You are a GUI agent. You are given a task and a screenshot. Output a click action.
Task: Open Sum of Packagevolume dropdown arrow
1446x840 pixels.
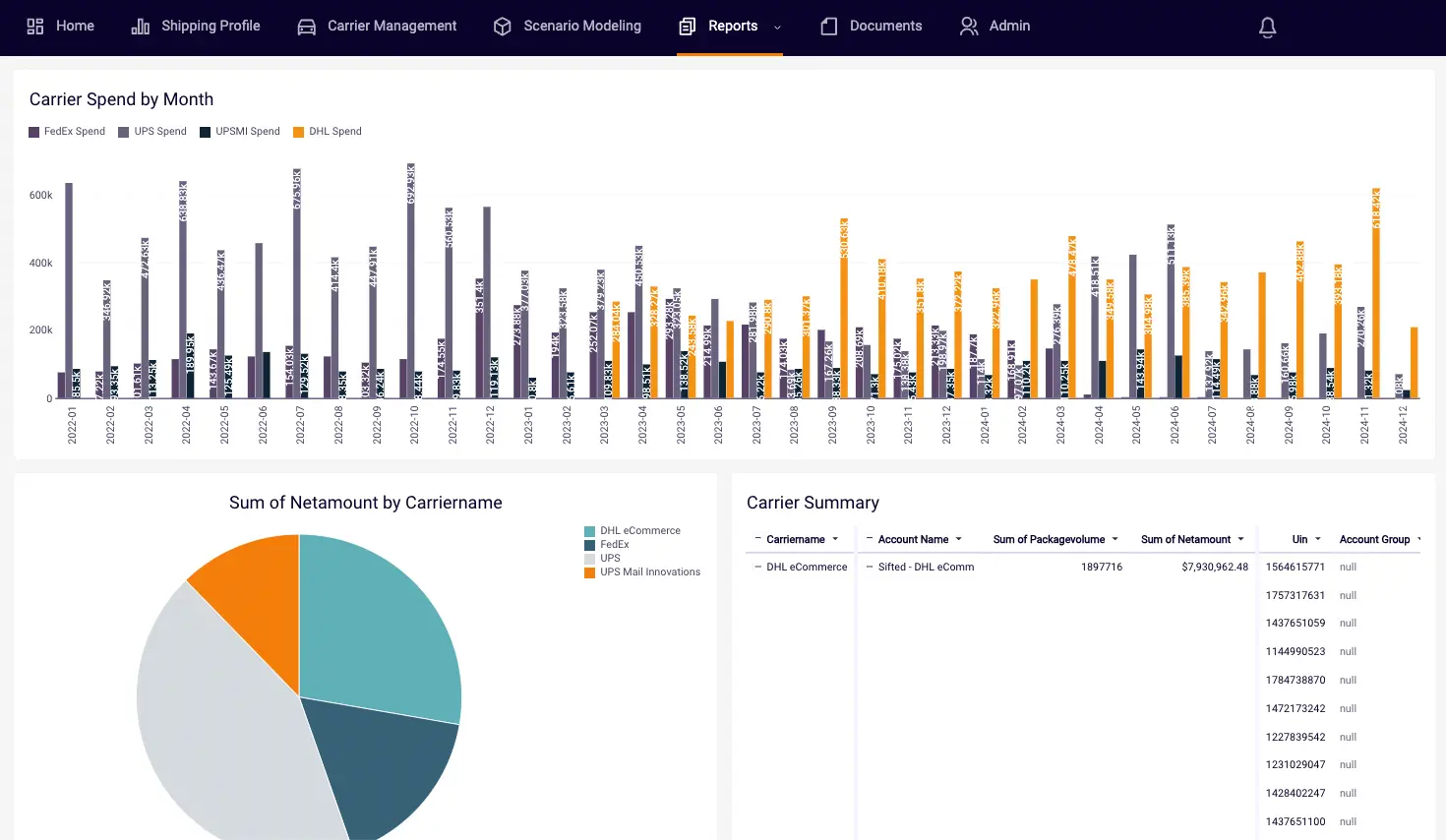click(1115, 539)
